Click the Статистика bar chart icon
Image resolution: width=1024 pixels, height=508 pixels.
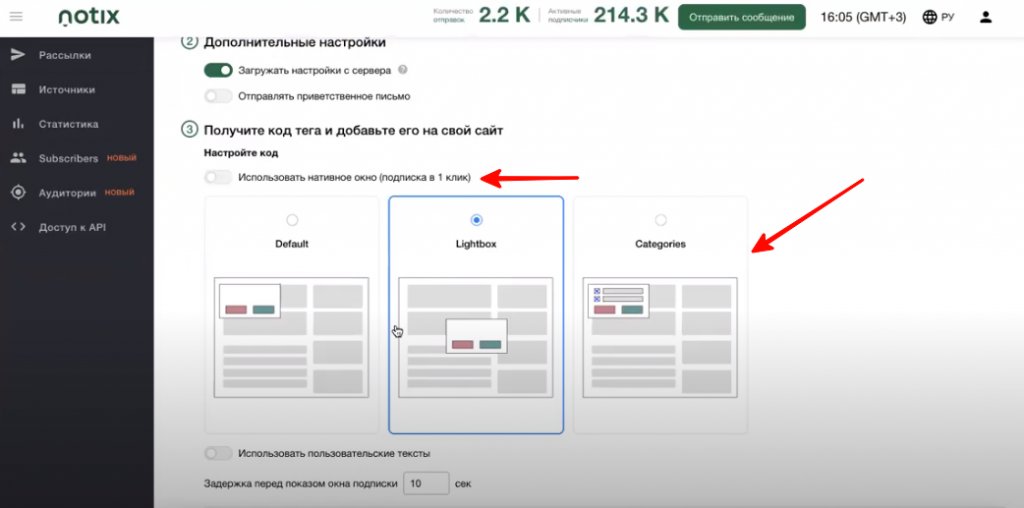pyautogui.click(x=17, y=124)
